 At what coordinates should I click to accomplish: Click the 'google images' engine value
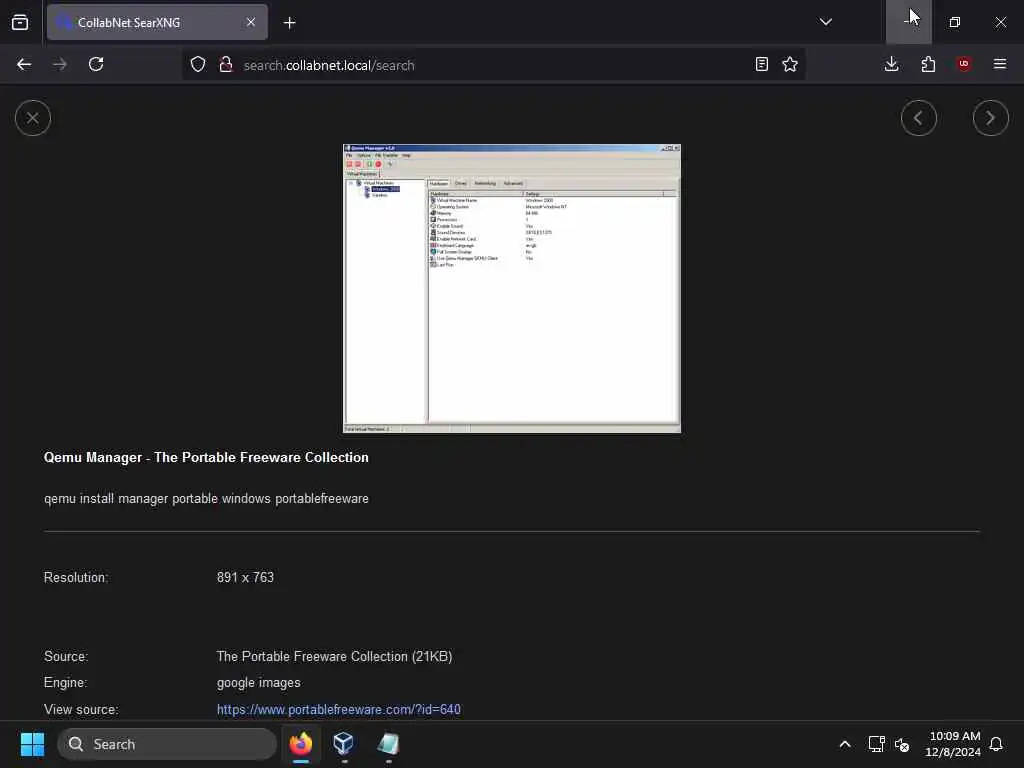point(259,682)
